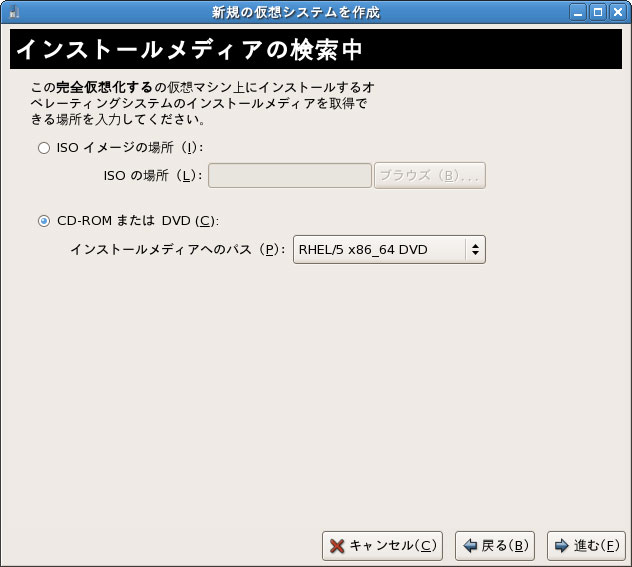632x567 pixels.
Task: Click the left arrow icon on 戻る
Action: click(470, 546)
